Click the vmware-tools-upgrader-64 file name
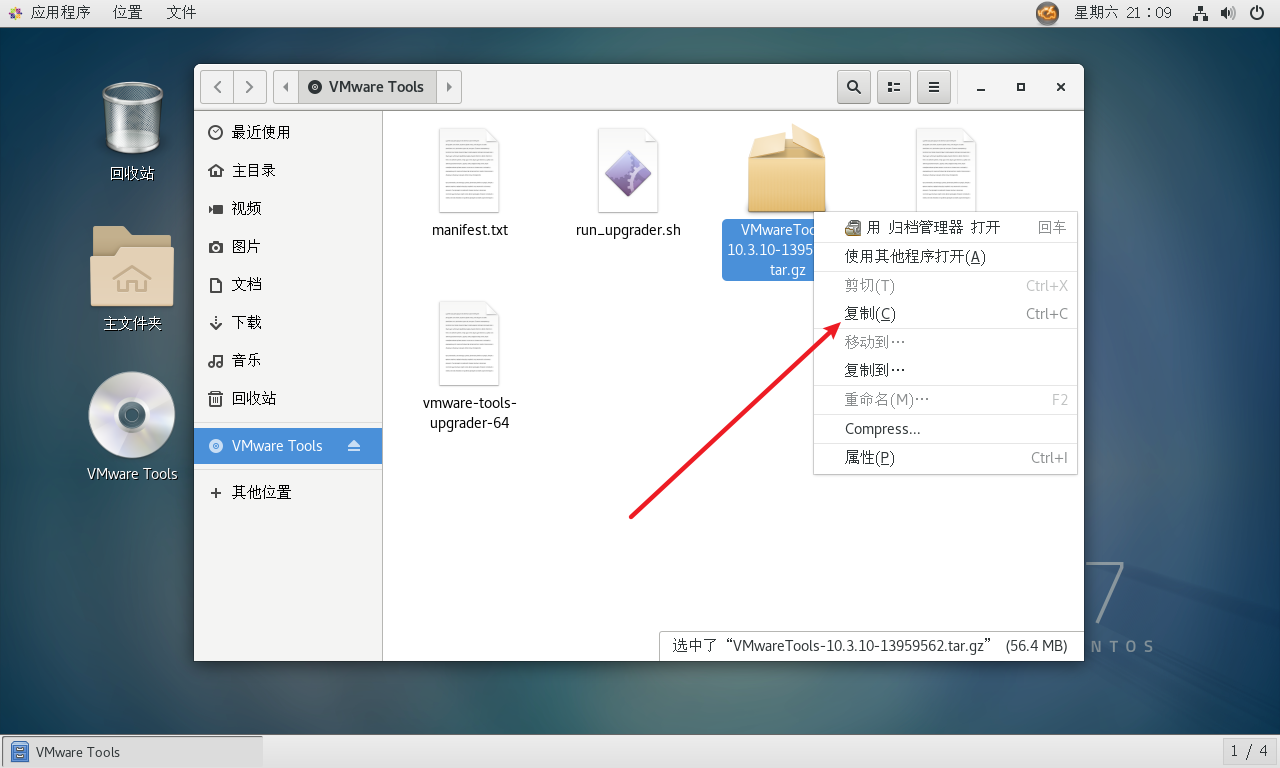 470,413
